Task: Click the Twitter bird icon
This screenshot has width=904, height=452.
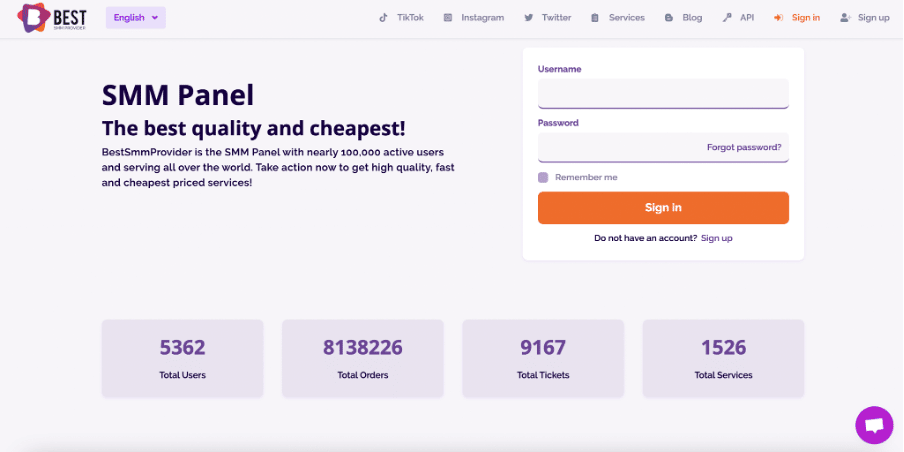Action: tap(529, 18)
